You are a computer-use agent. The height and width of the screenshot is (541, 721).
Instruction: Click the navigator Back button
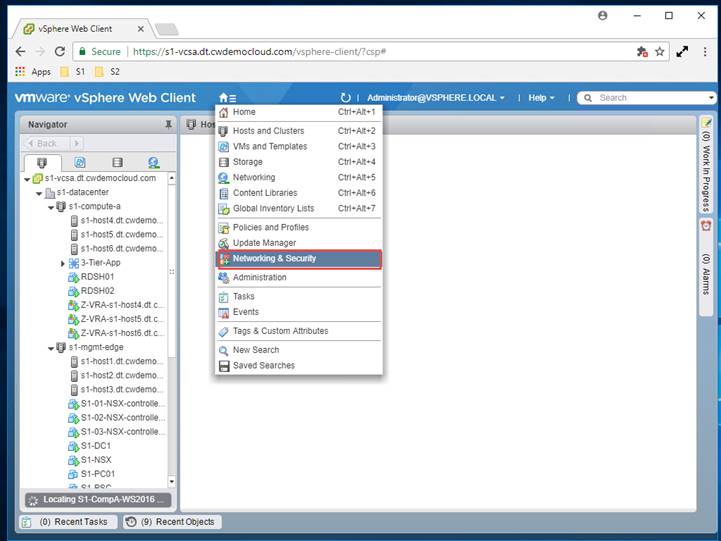tap(46, 143)
